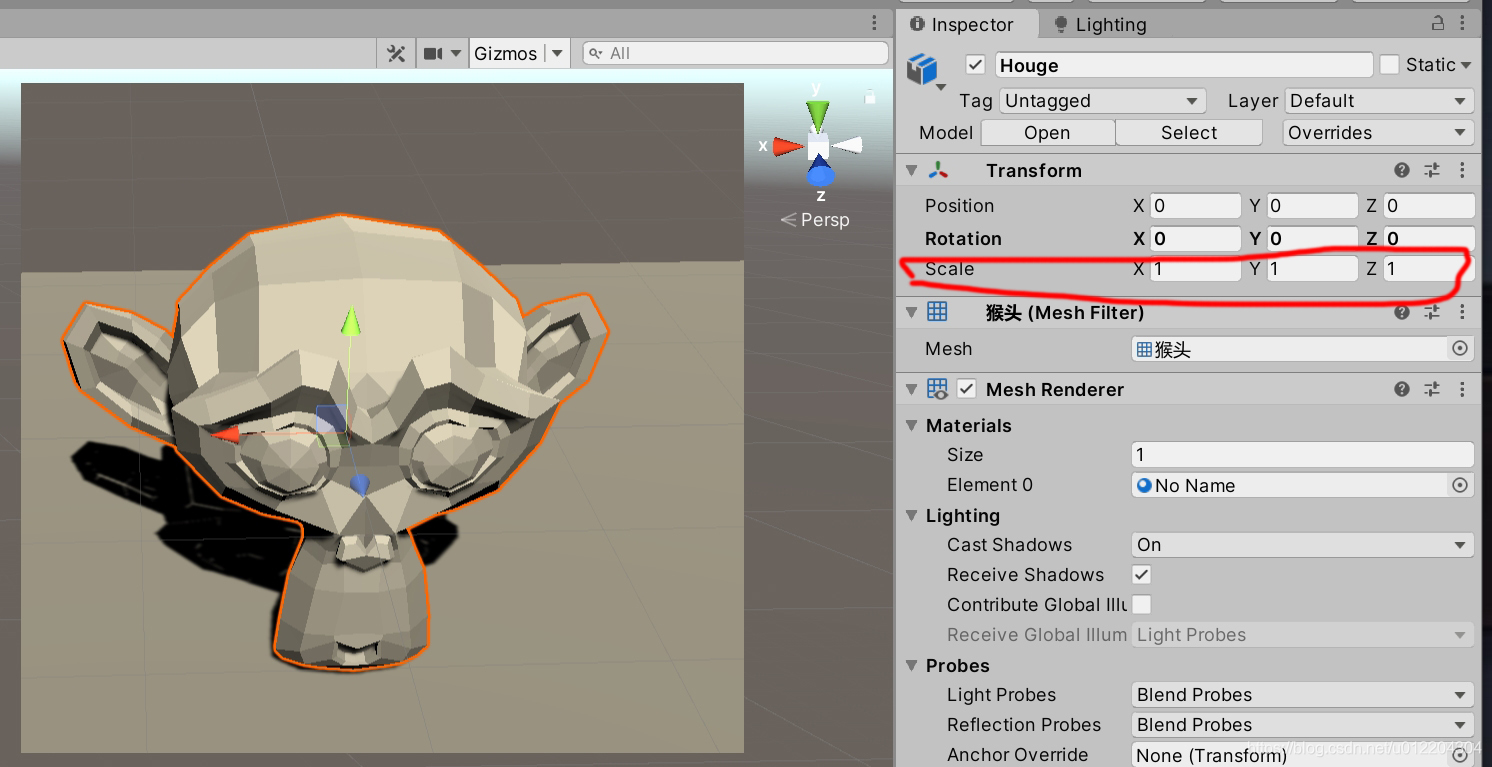Switch to the Lighting tab
This screenshot has width=1492, height=767.
1100,24
